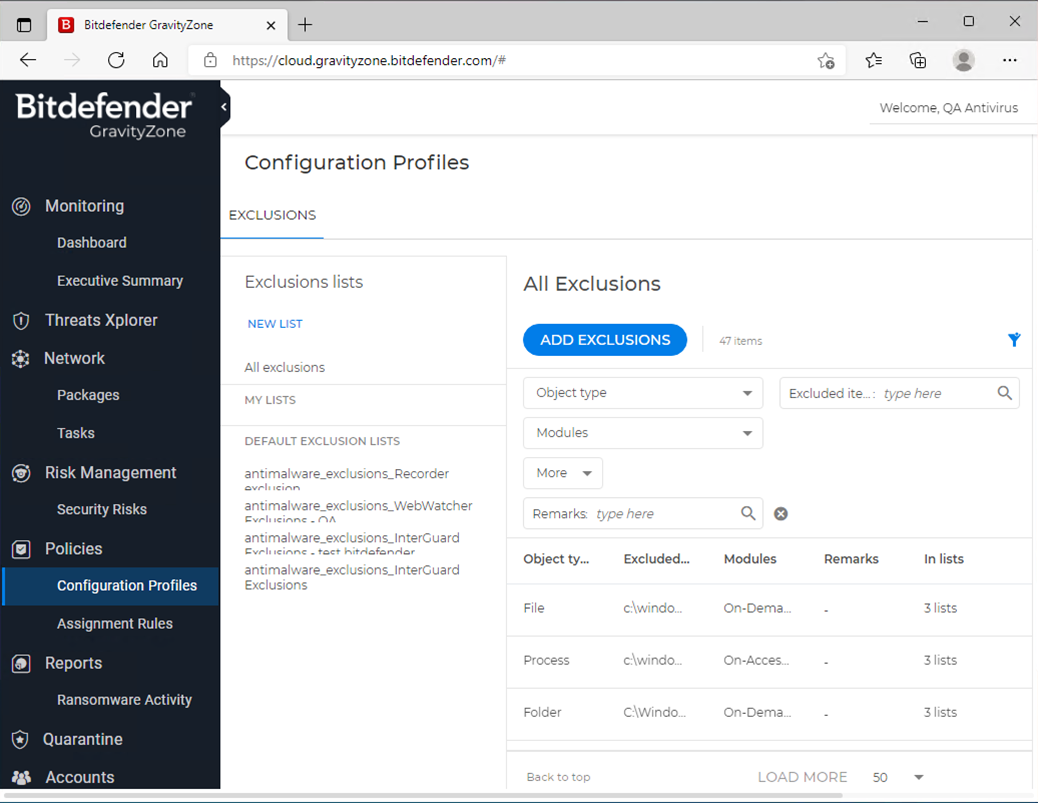The height and width of the screenshot is (803, 1038).
Task: Sort by Object type column header
Action: pyautogui.click(x=556, y=559)
